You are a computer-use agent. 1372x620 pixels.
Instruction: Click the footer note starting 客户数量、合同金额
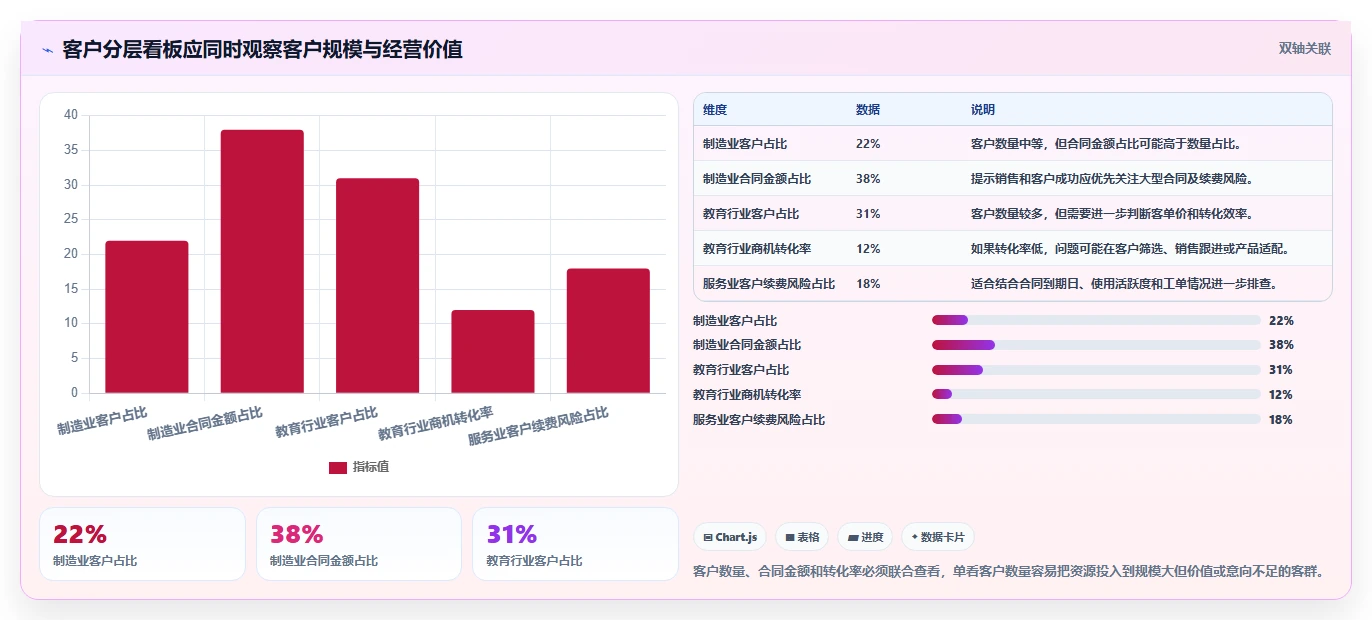1008,572
